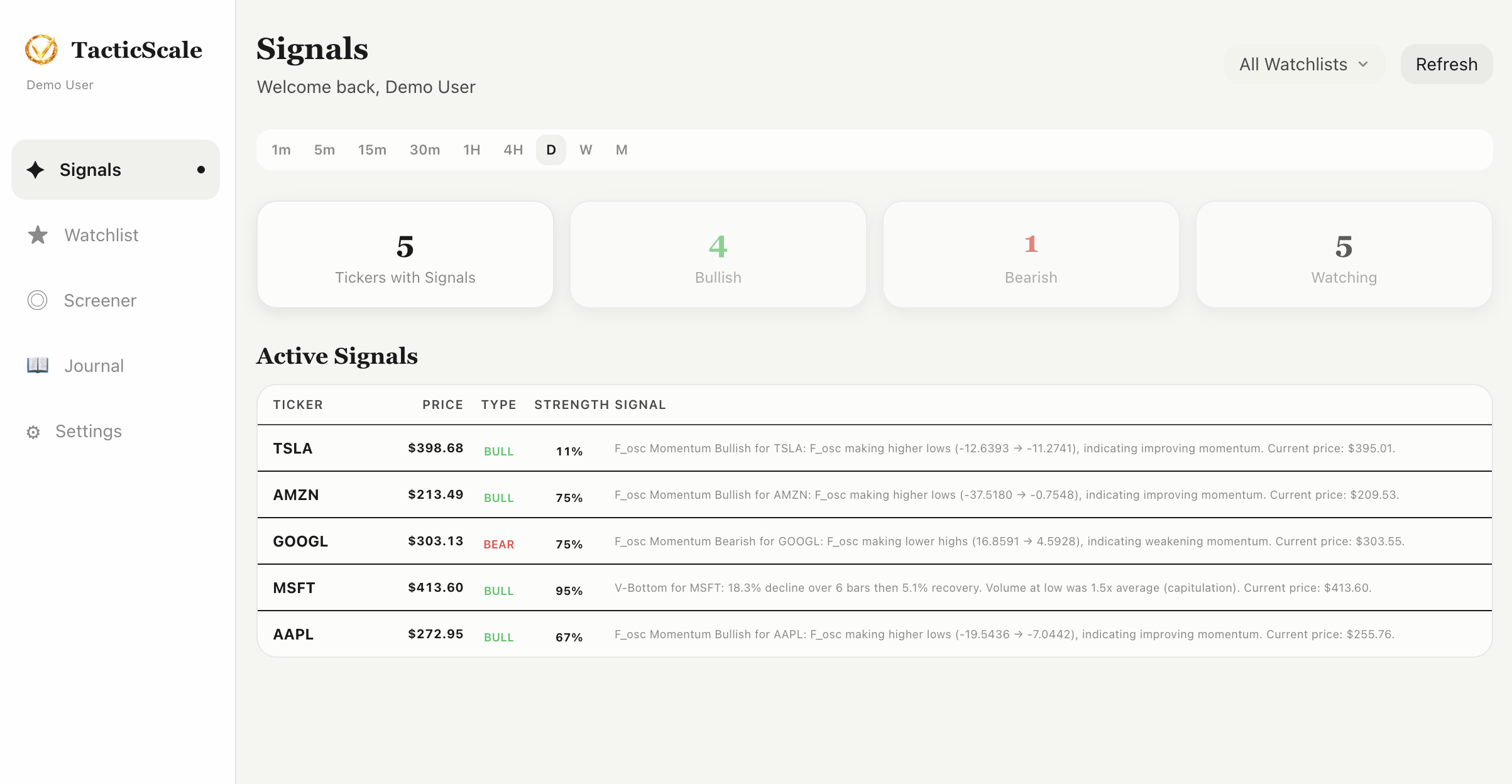Screen dimensions: 1512x784
Task: Click the chevron beside All Watchlists
Action: (1364, 64)
